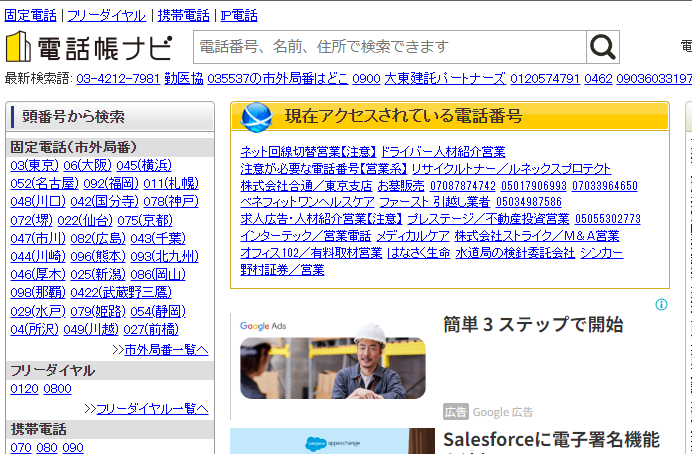Select area code 054(静岡)

point(158,311)
